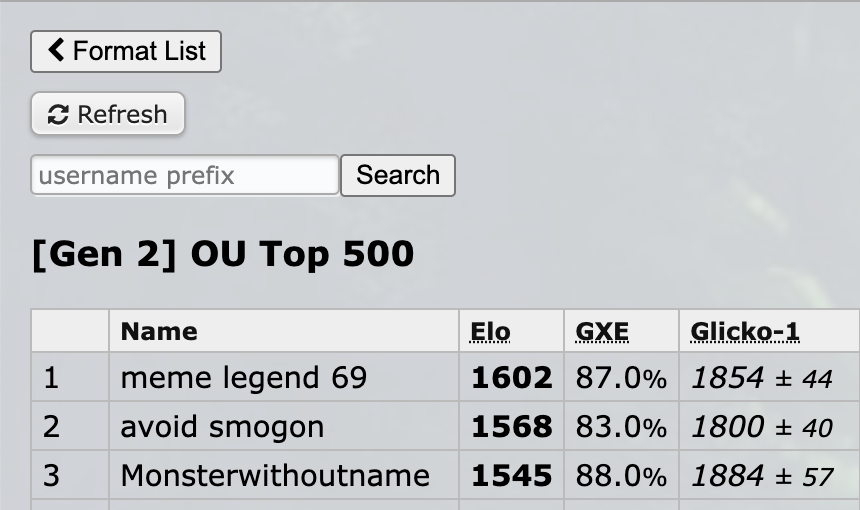Click the Elo column header
The image size is (860, 510).
pyautogui.click(x=490, y=332)
